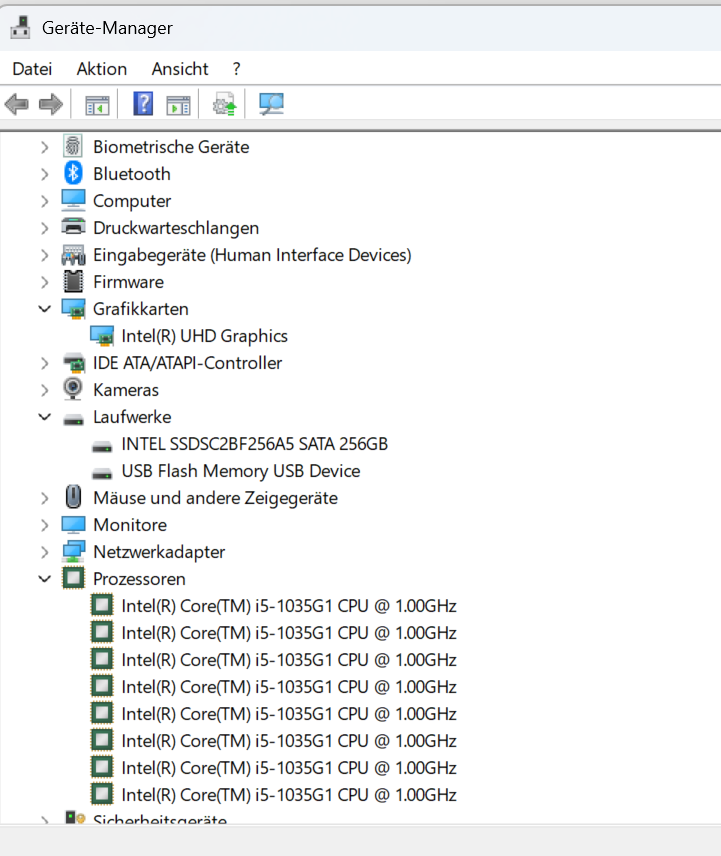This screenshot has height=856, width=721.
Task: Click the Intel(R) UHD Graphics device icon
Action: (x=102, y=336)
